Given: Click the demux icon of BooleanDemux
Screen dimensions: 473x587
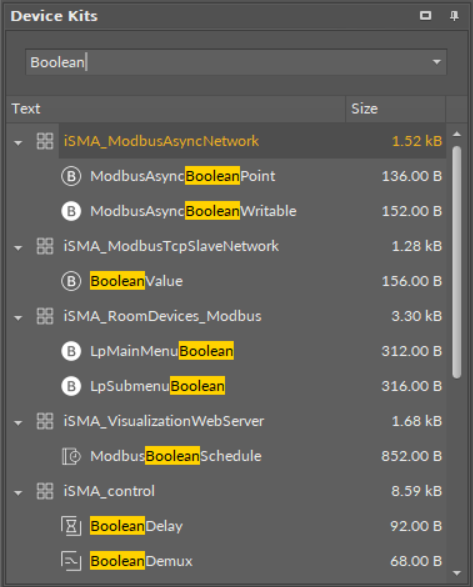Looking at the screenshot, I should [71, 561].
